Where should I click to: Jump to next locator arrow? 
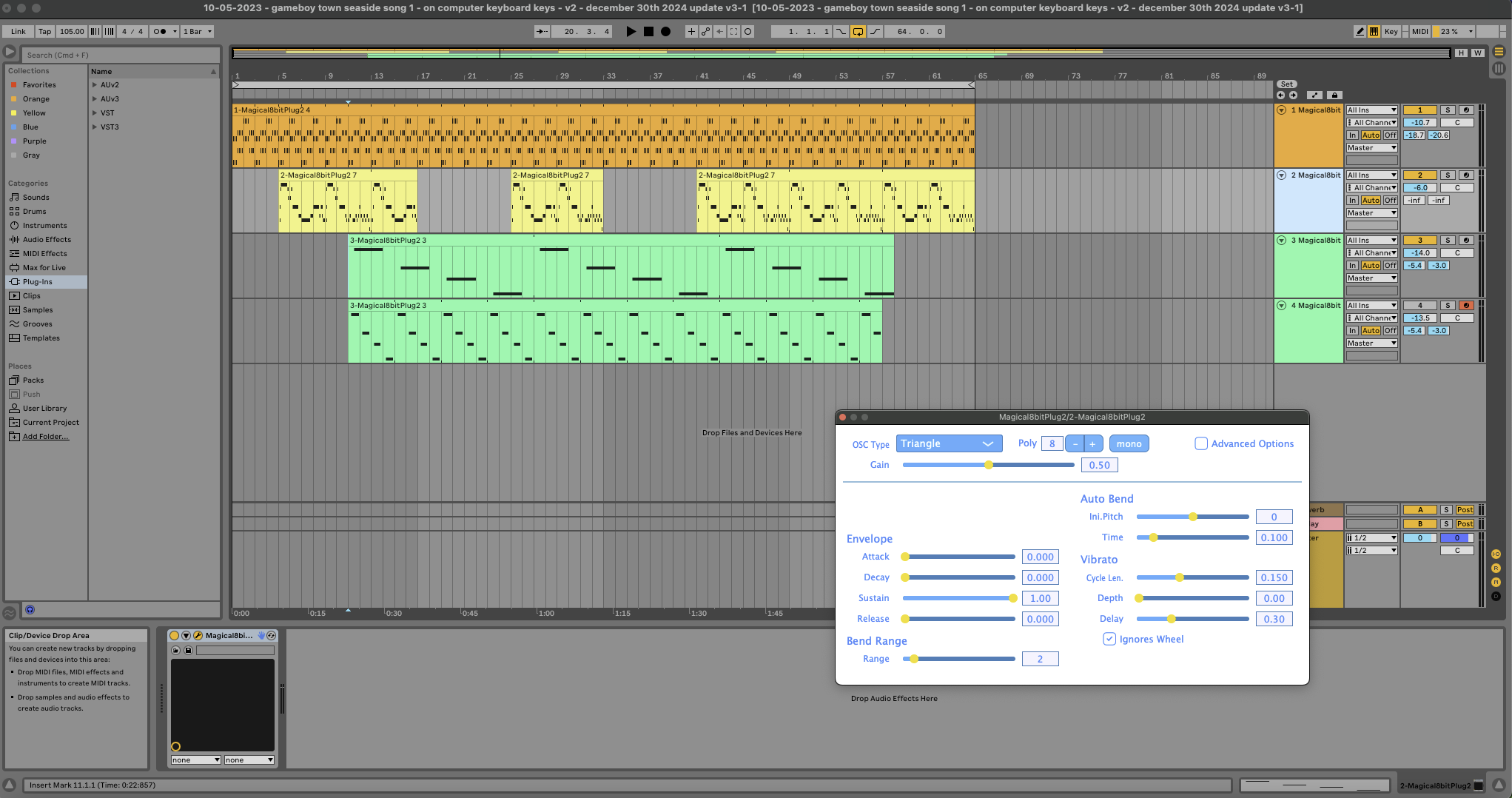(x=1293, y=95)
